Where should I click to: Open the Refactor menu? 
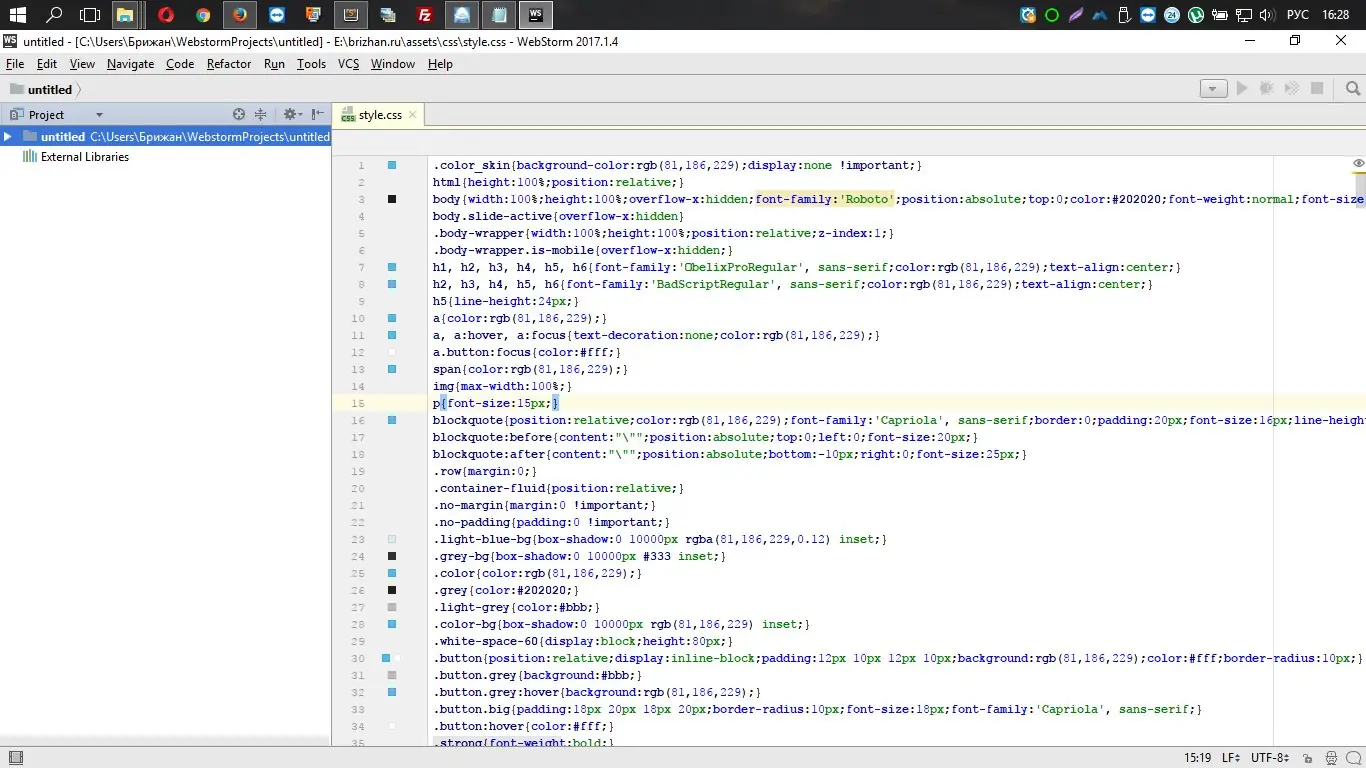pos(229,64)
